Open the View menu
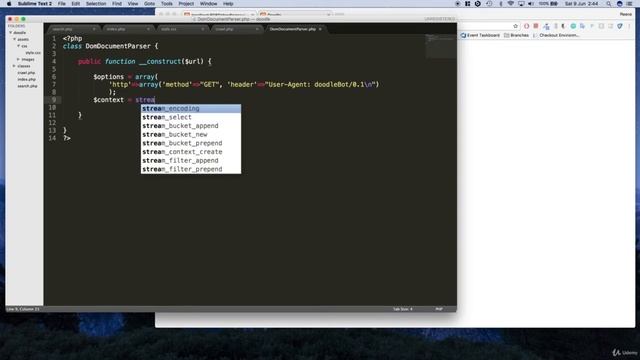 click(133, 4)
